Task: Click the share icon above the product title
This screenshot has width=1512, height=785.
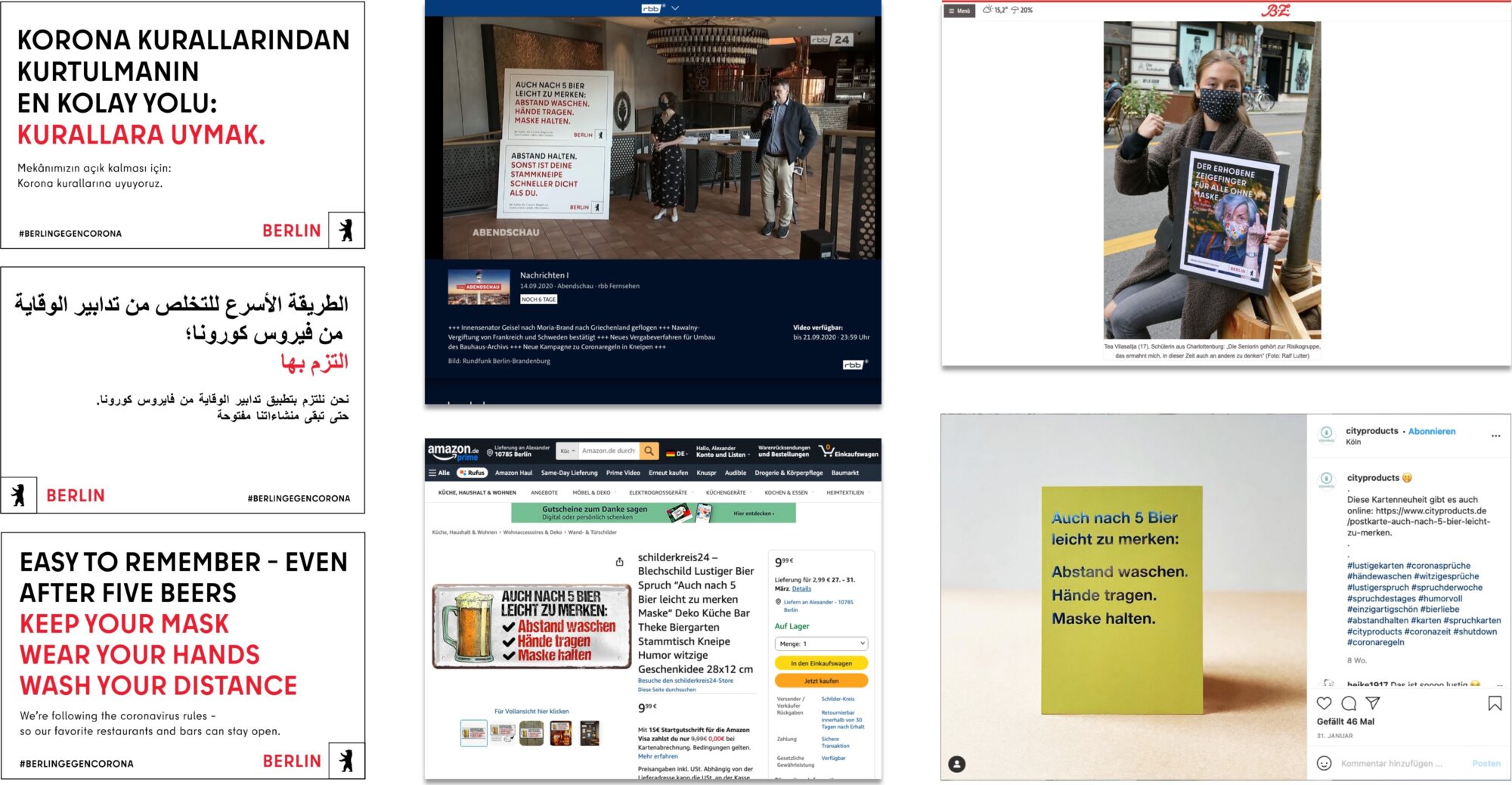Action: tap(619, 562)
